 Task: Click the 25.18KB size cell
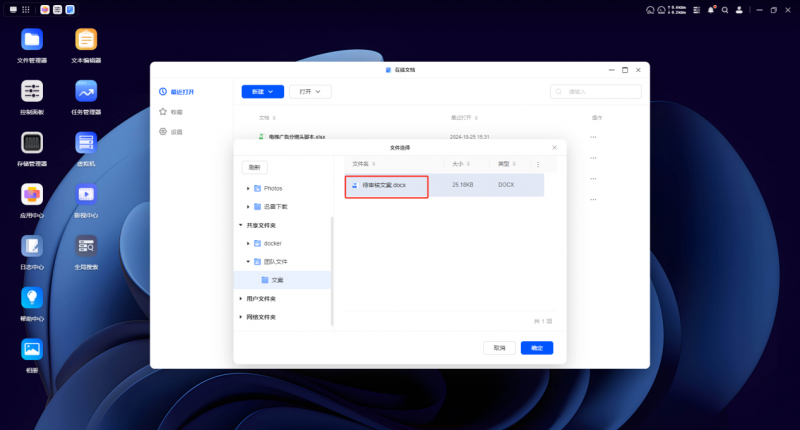coord(462,185)
